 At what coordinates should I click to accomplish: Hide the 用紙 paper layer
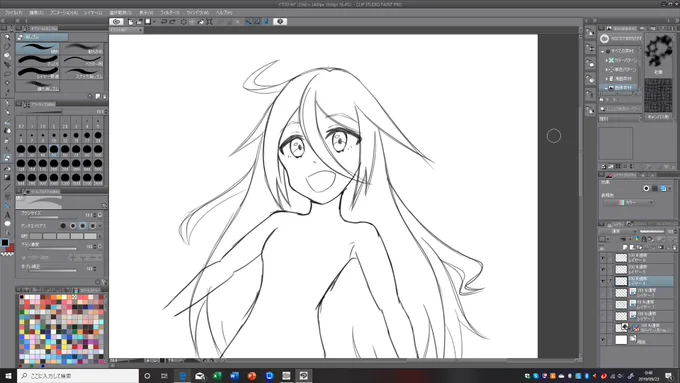click(x=602, y=340)
